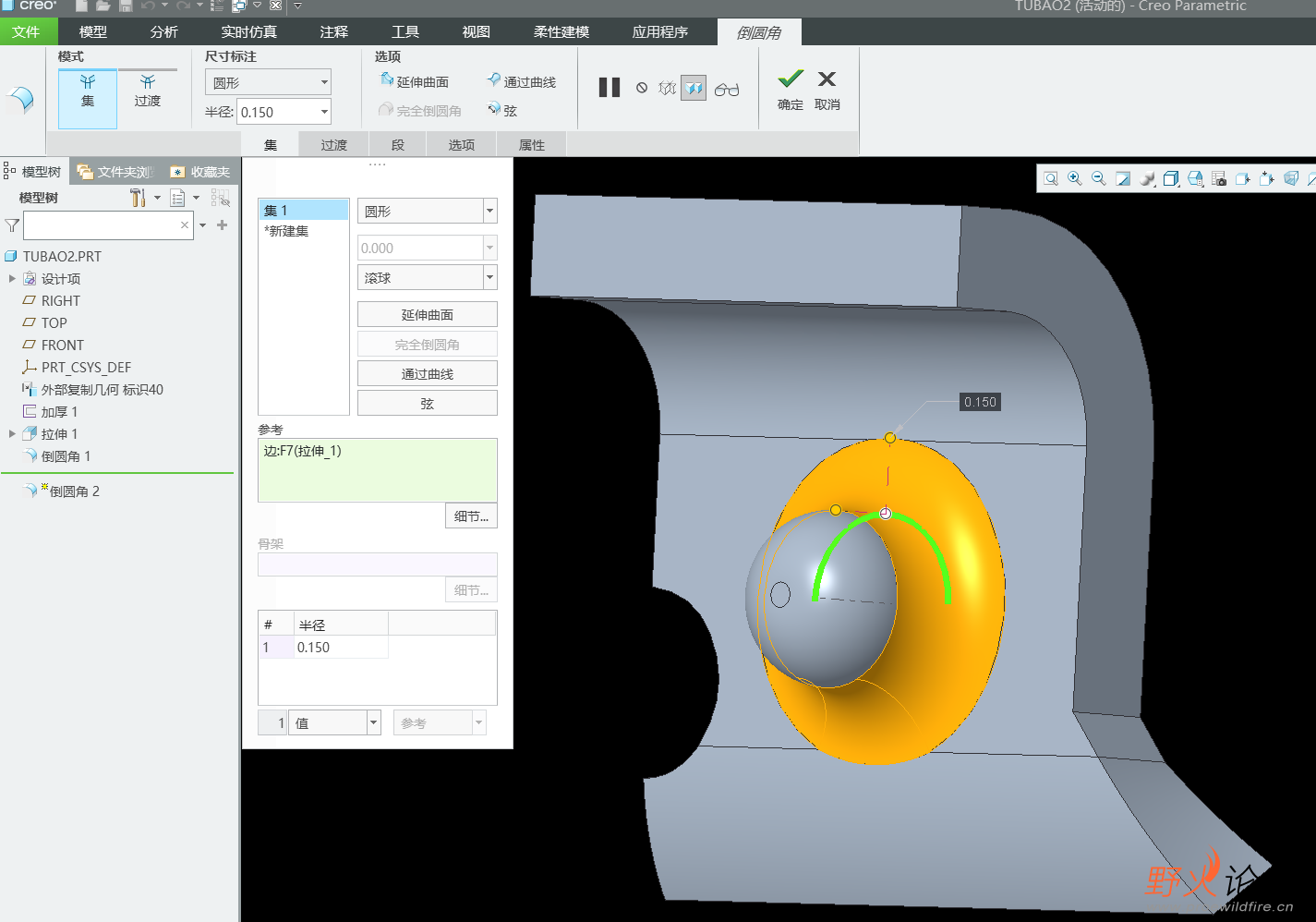Open the 滚球 creation method dropdown
Image resolution: width=1316 pixels, height=922 pixels.
[x=428, y=277]
